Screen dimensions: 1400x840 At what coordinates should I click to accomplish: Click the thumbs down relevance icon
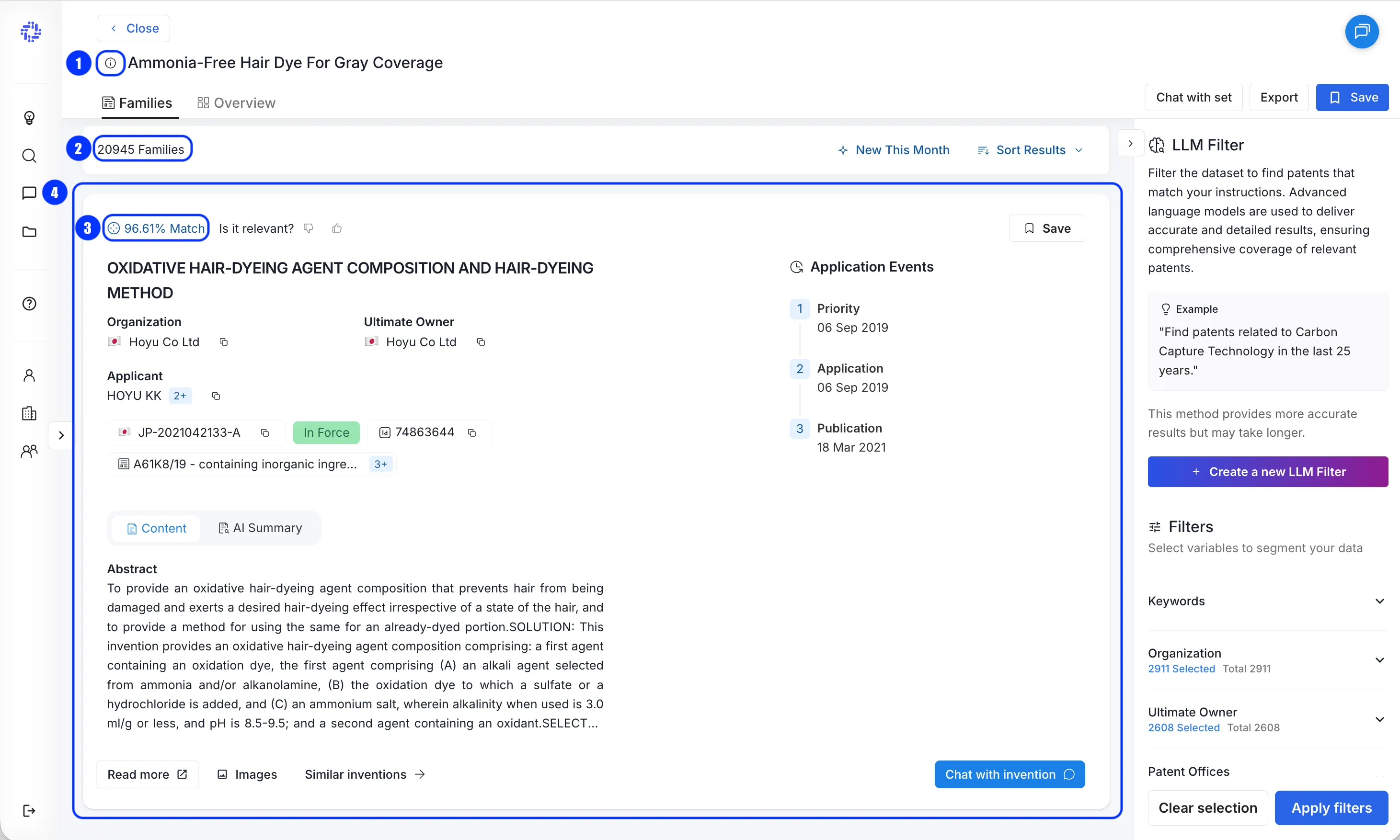[309, 228]
